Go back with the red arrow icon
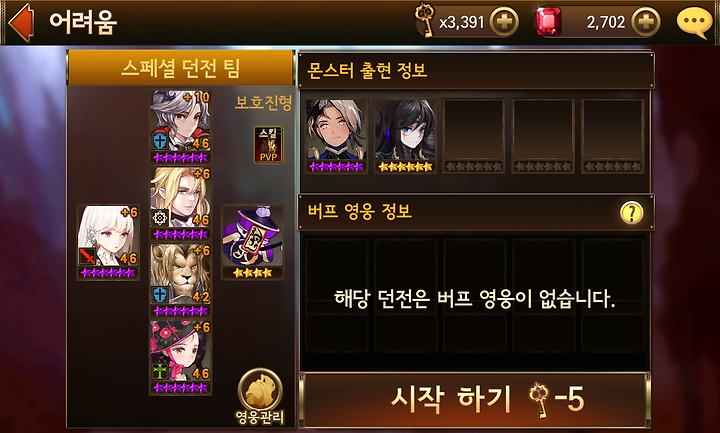The image size is (720, 433). (x=21, y=22)
